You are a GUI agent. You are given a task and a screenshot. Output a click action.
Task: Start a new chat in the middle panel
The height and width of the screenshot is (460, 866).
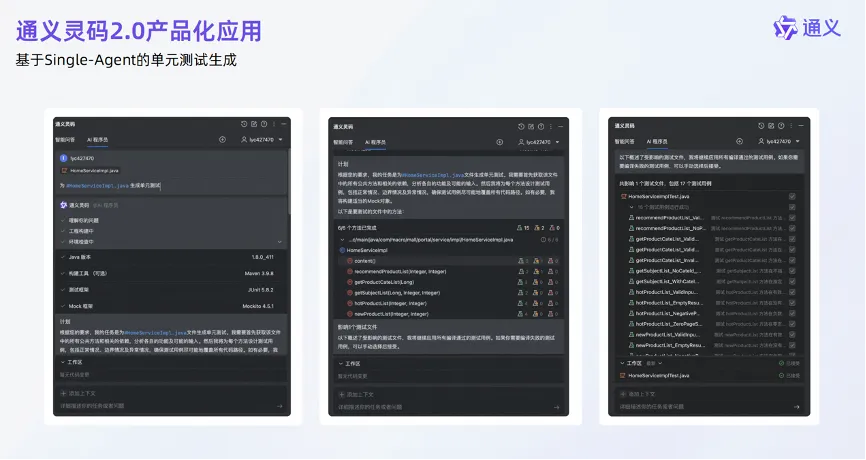point(530,126)
